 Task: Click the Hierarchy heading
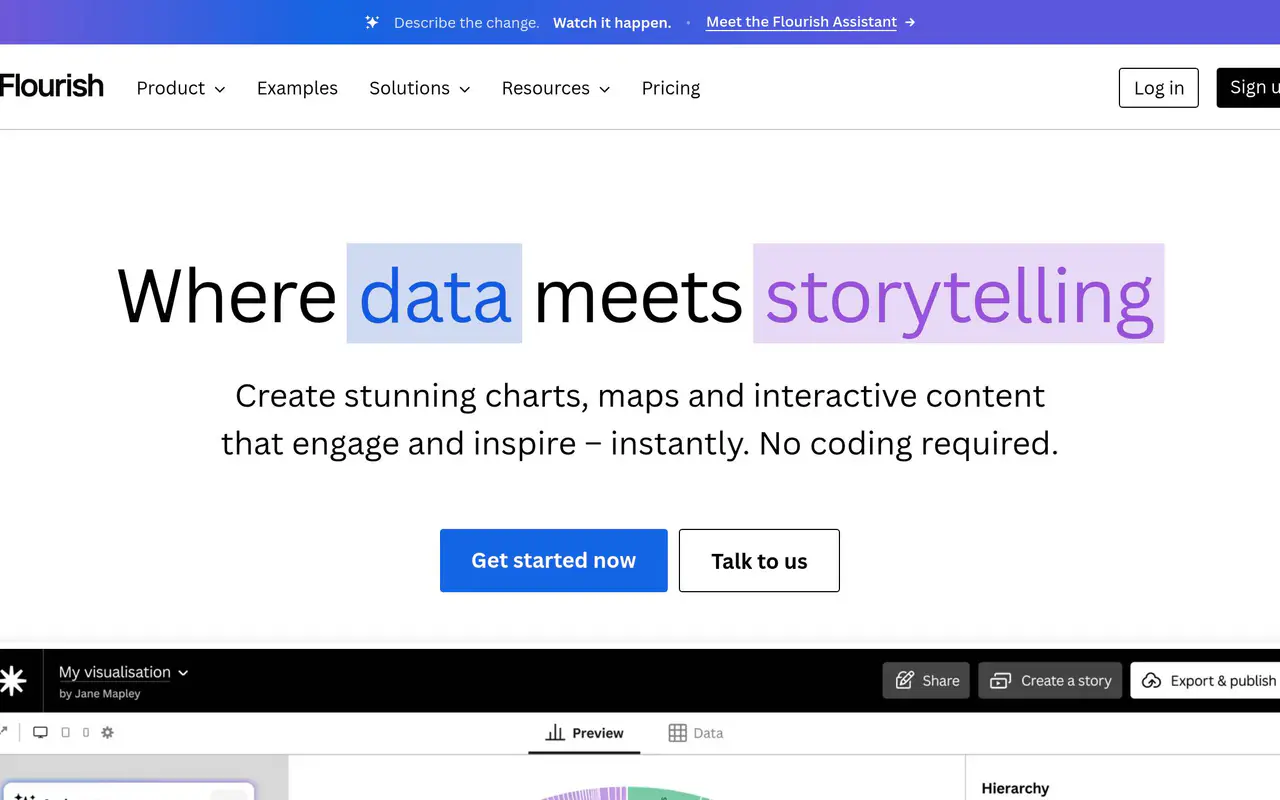pyautogui.click(x=1015, y=789)
